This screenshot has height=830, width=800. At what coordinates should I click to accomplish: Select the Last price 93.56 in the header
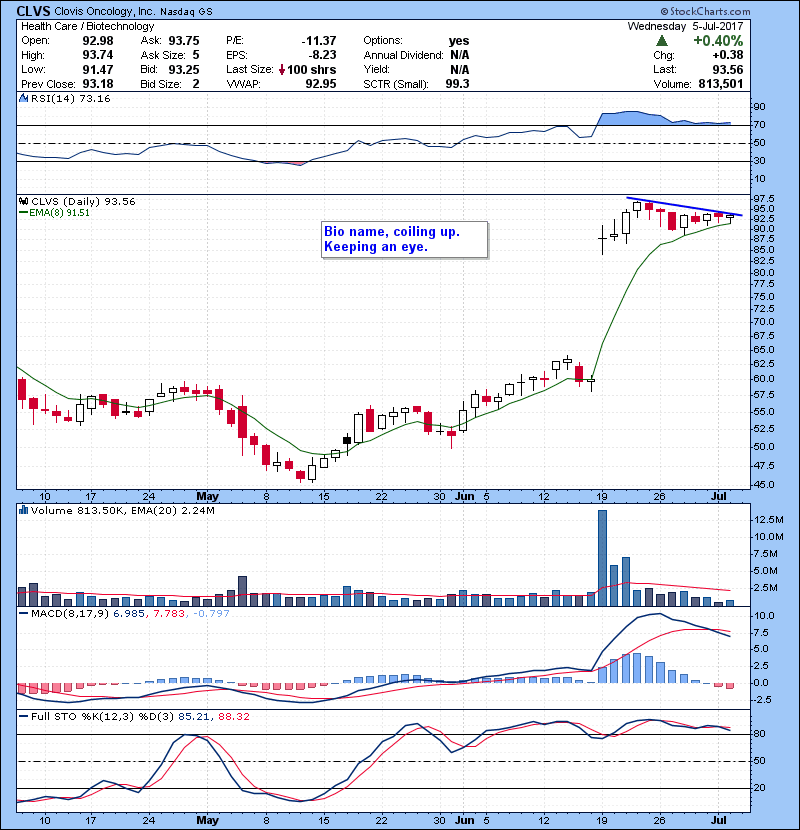(728, 69)
